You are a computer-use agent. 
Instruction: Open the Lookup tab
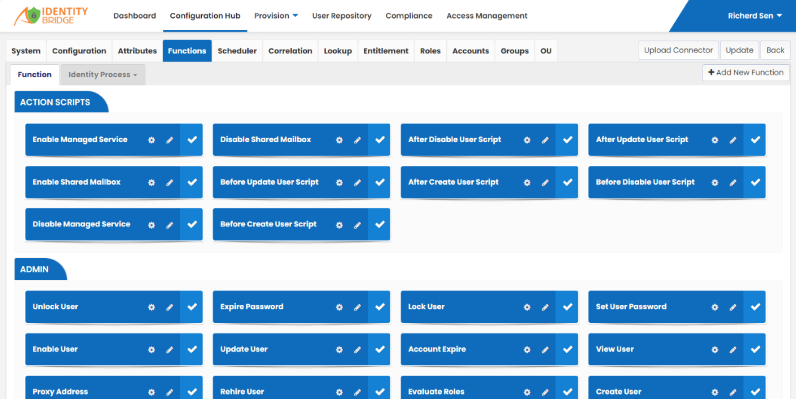(x=338, y=51)
